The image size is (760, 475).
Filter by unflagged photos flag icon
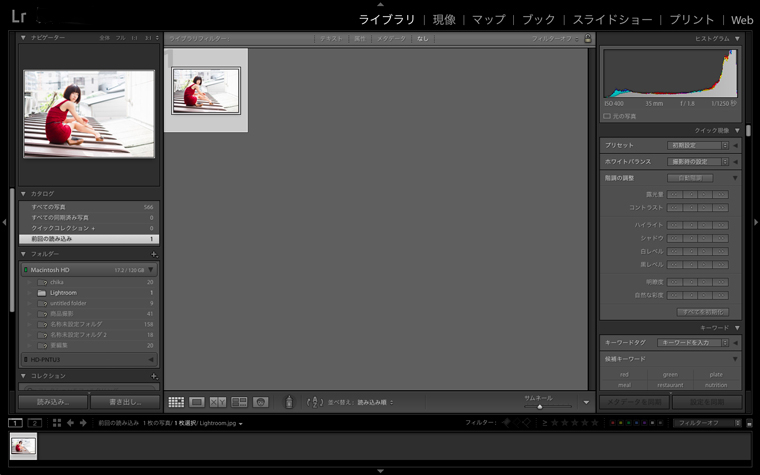pos(516,423)
